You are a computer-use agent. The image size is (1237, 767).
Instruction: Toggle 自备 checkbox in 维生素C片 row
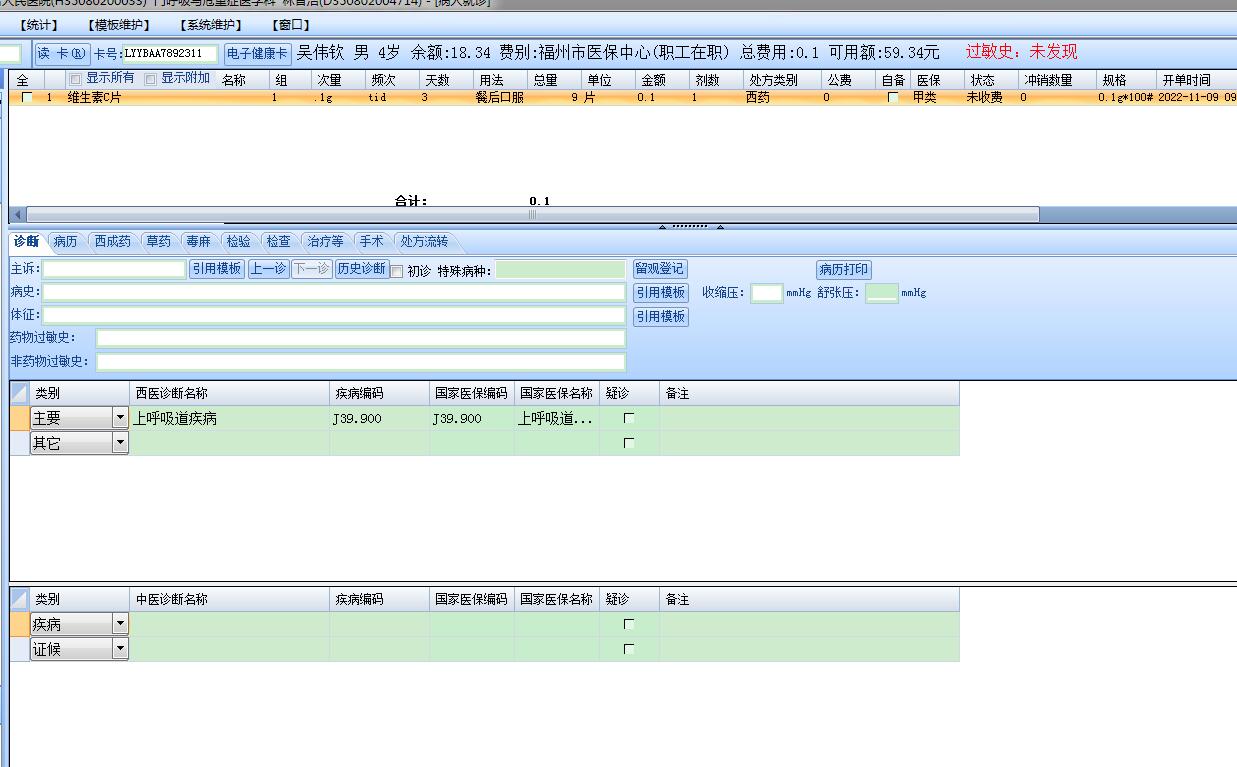click(893, 98)
